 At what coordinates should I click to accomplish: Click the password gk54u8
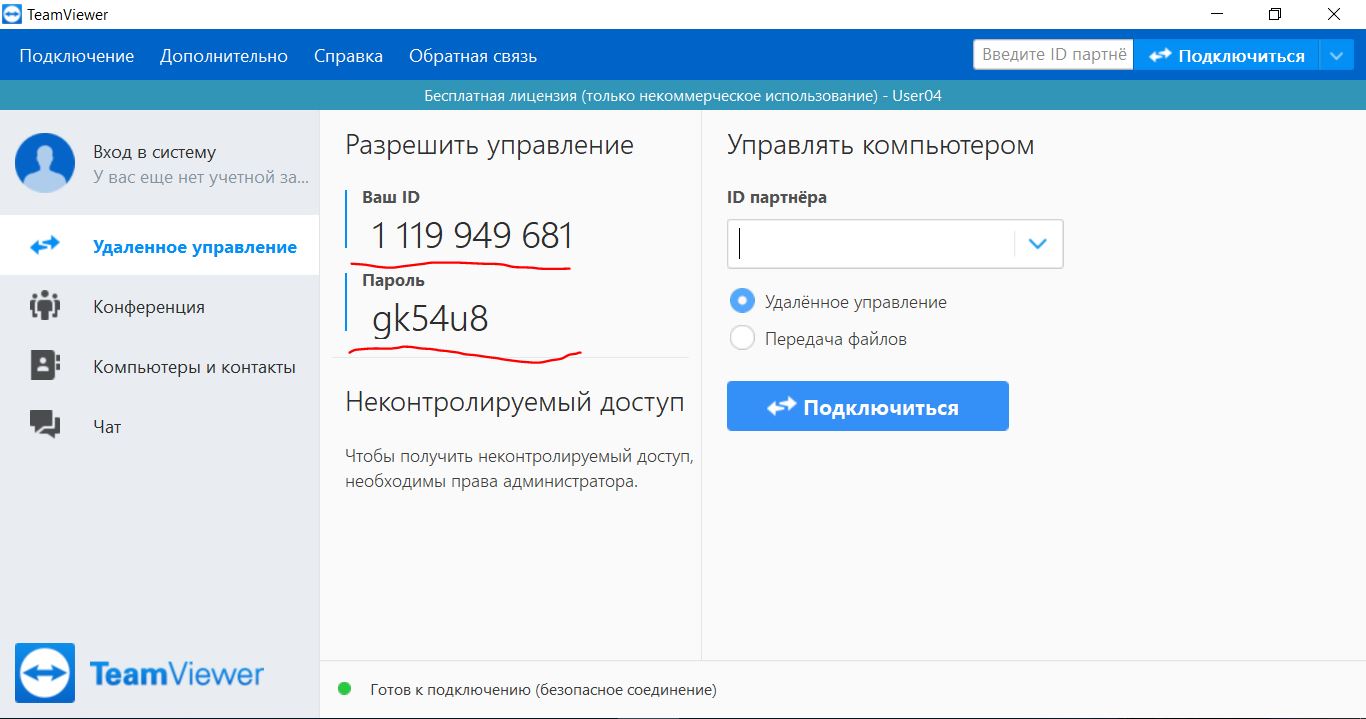click(430, 319)
